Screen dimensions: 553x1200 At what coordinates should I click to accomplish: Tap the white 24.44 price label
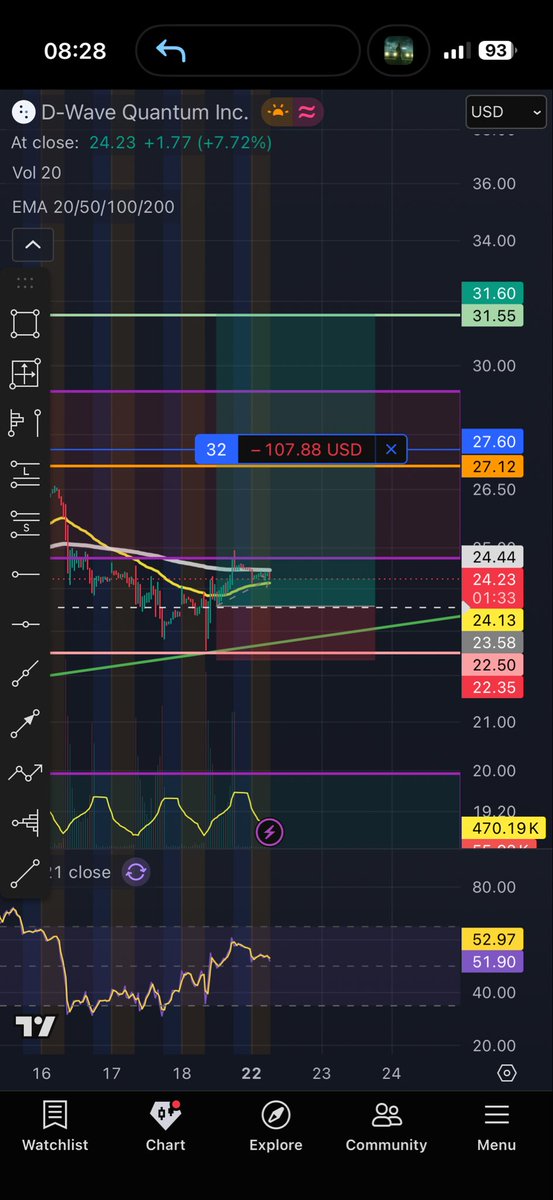click(x=494, y=558)
